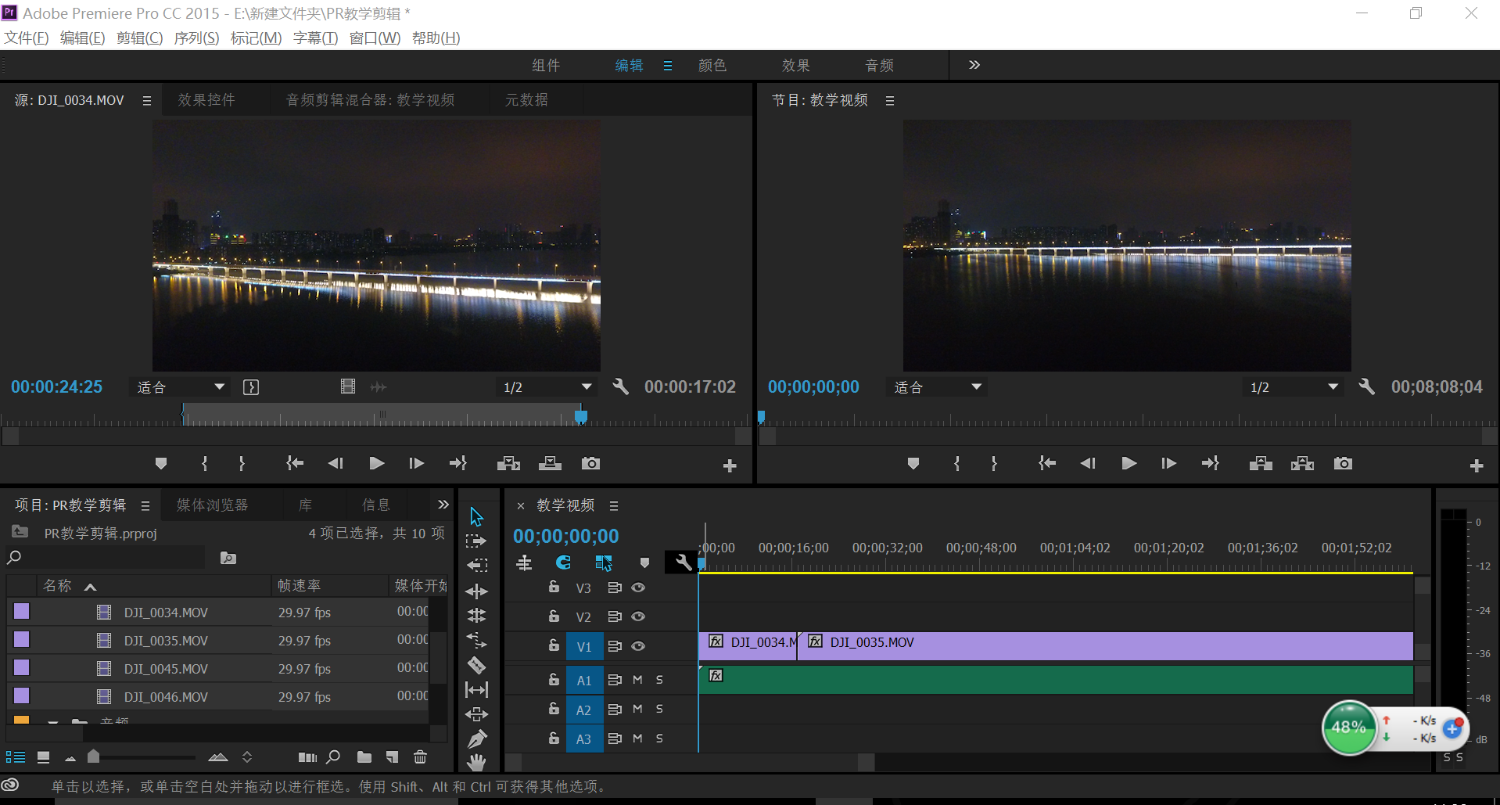This screenshot has height=805, width=1500.
Task: Hide track V1 with eye icon
Action: [x=638, y=647]
